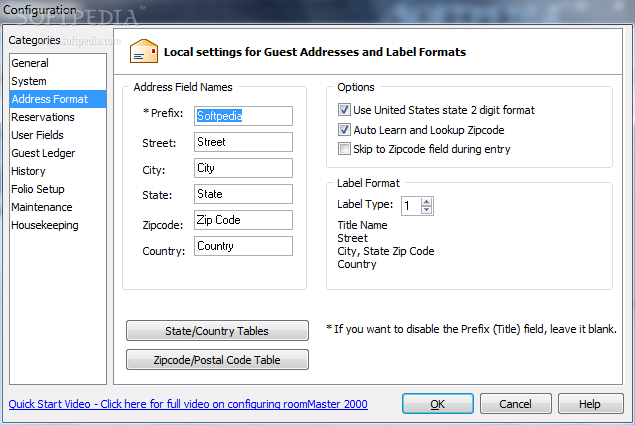Click the 'City, State Zip Code' preview line
This screenshot has height=425, width=635.
[386, 251]
